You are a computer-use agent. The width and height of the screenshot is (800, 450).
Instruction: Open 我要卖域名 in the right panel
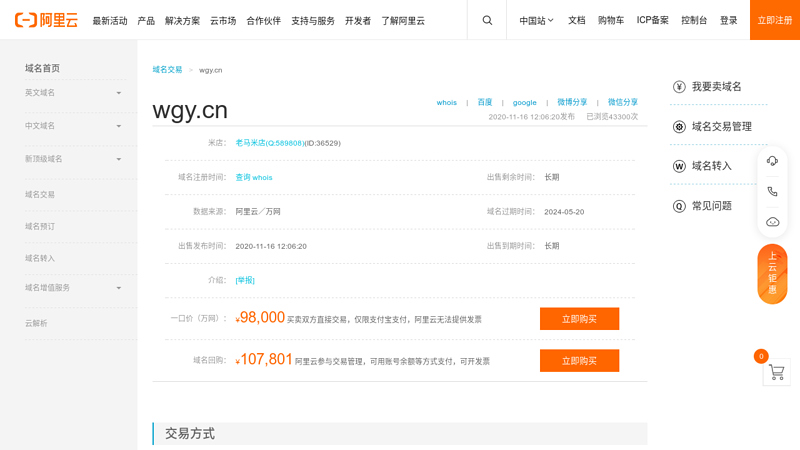coord(716,87)
